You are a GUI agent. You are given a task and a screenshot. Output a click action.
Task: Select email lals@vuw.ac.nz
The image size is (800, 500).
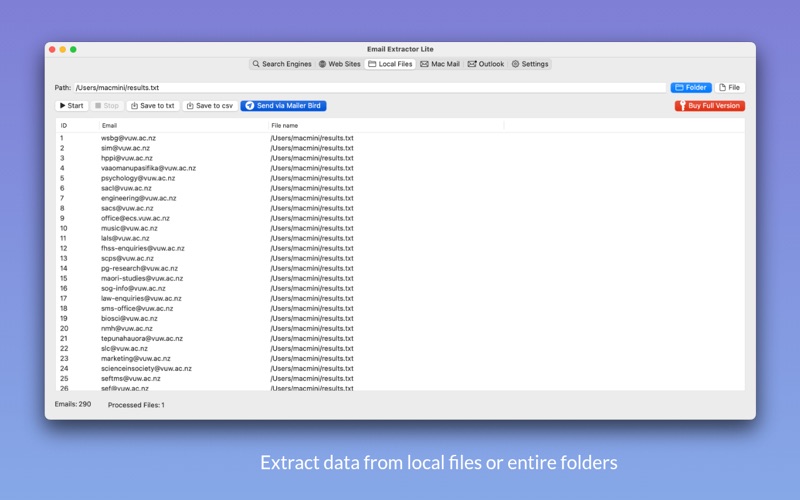point(125,238)
